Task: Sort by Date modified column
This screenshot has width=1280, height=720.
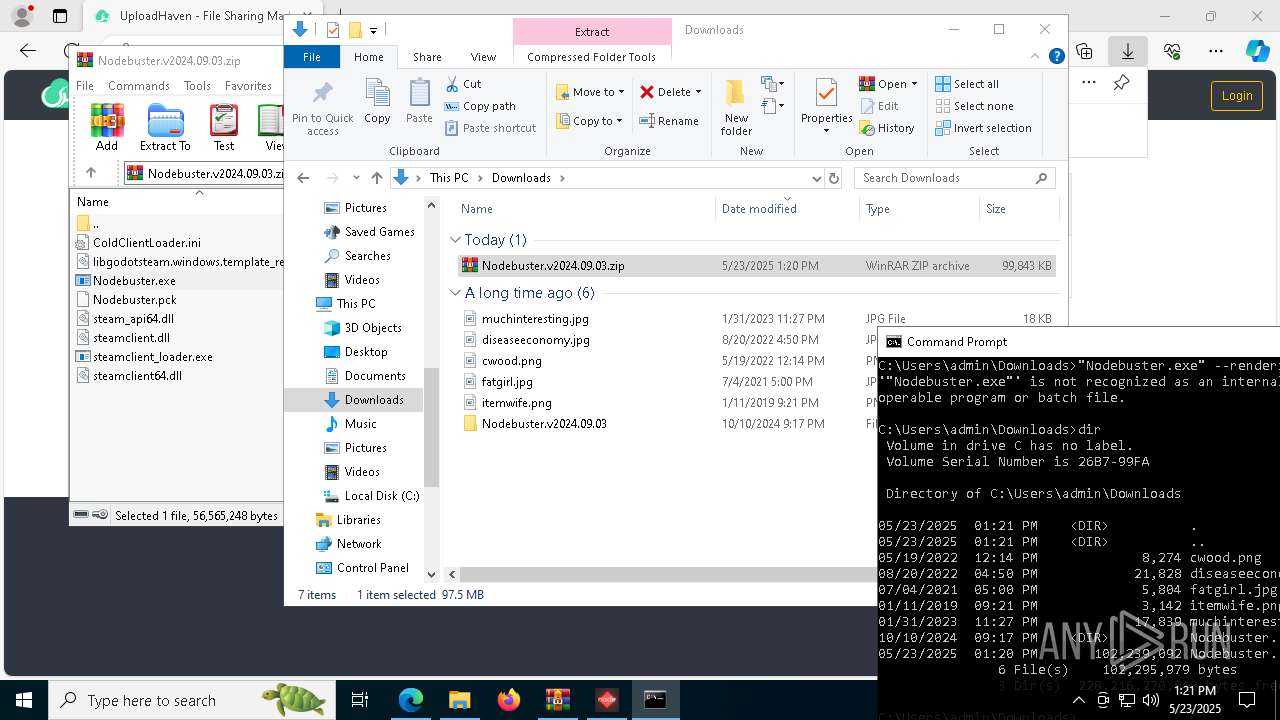Action: [x=759, y=209]
